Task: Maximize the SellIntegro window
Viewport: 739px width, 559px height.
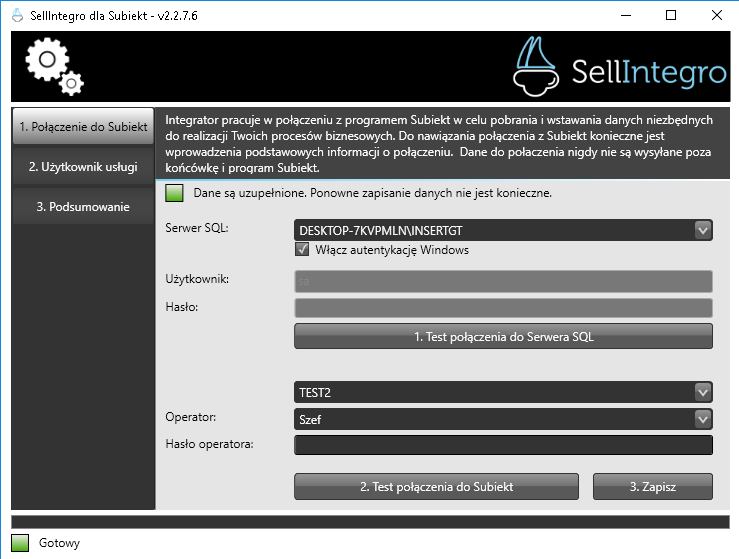Action: 670,15
